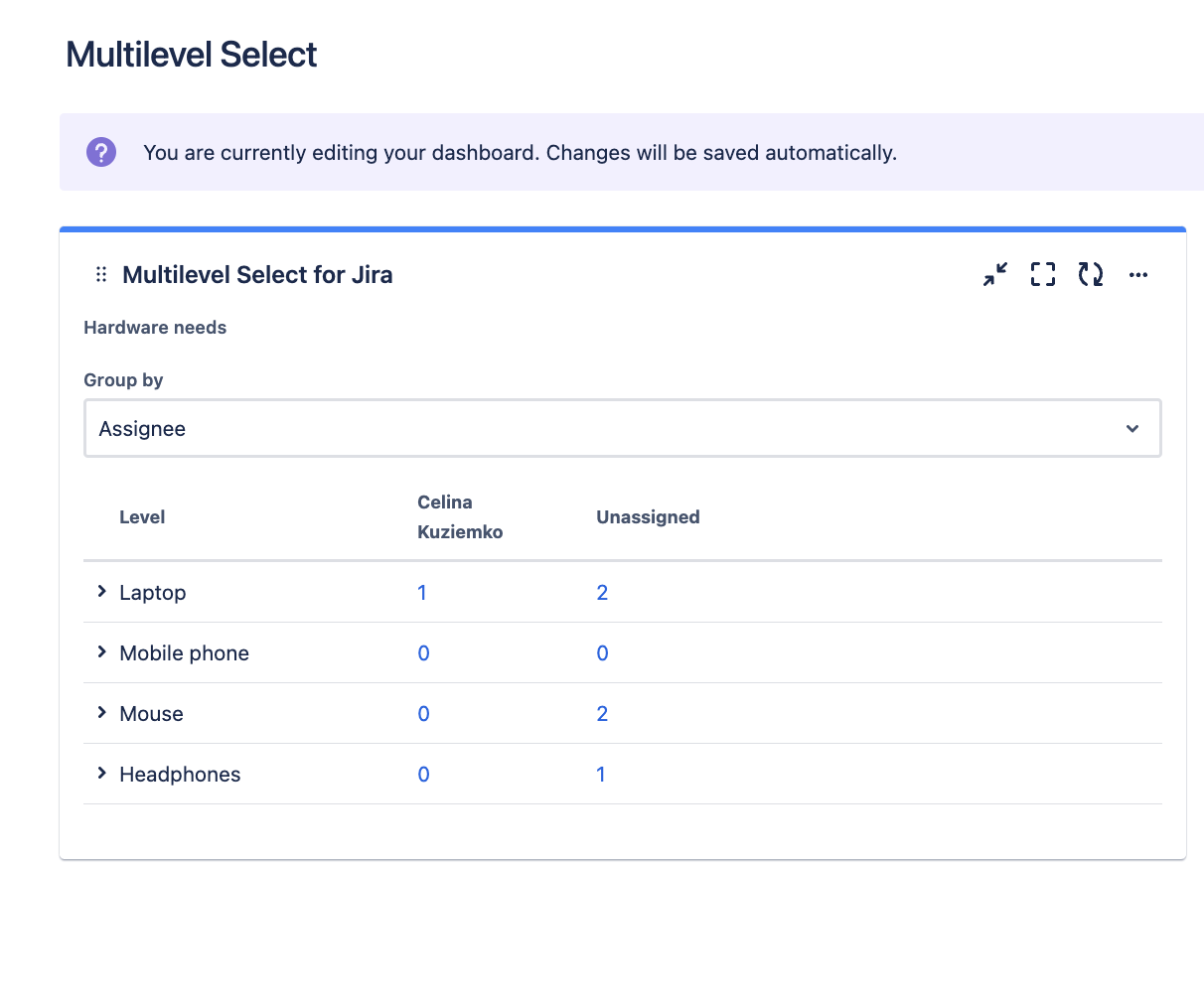Grab the gadget drag handle icon
This screenshot has width=1204, height=1005.
(100, 274)
